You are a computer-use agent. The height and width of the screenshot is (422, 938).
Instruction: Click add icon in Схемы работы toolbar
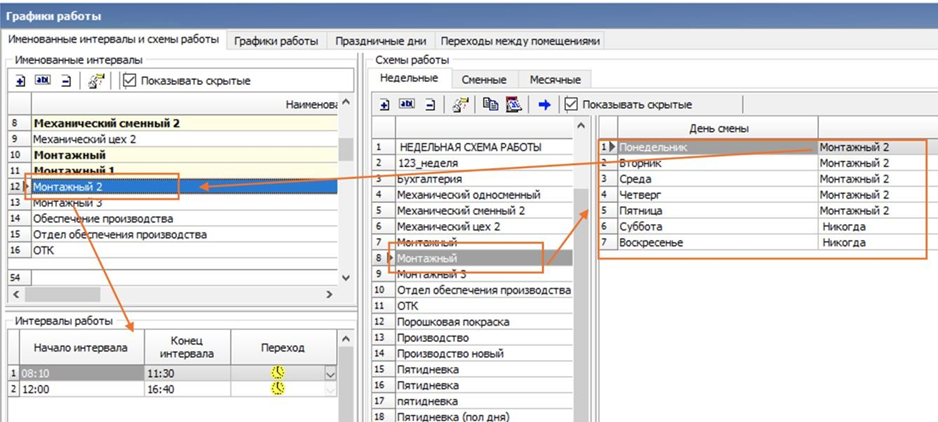[385, 104]
